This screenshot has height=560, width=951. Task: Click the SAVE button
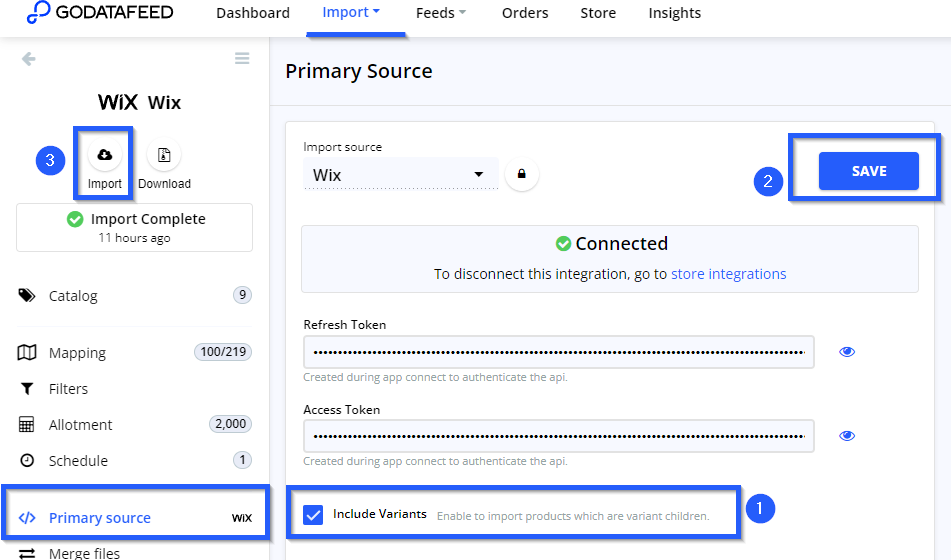869,171
